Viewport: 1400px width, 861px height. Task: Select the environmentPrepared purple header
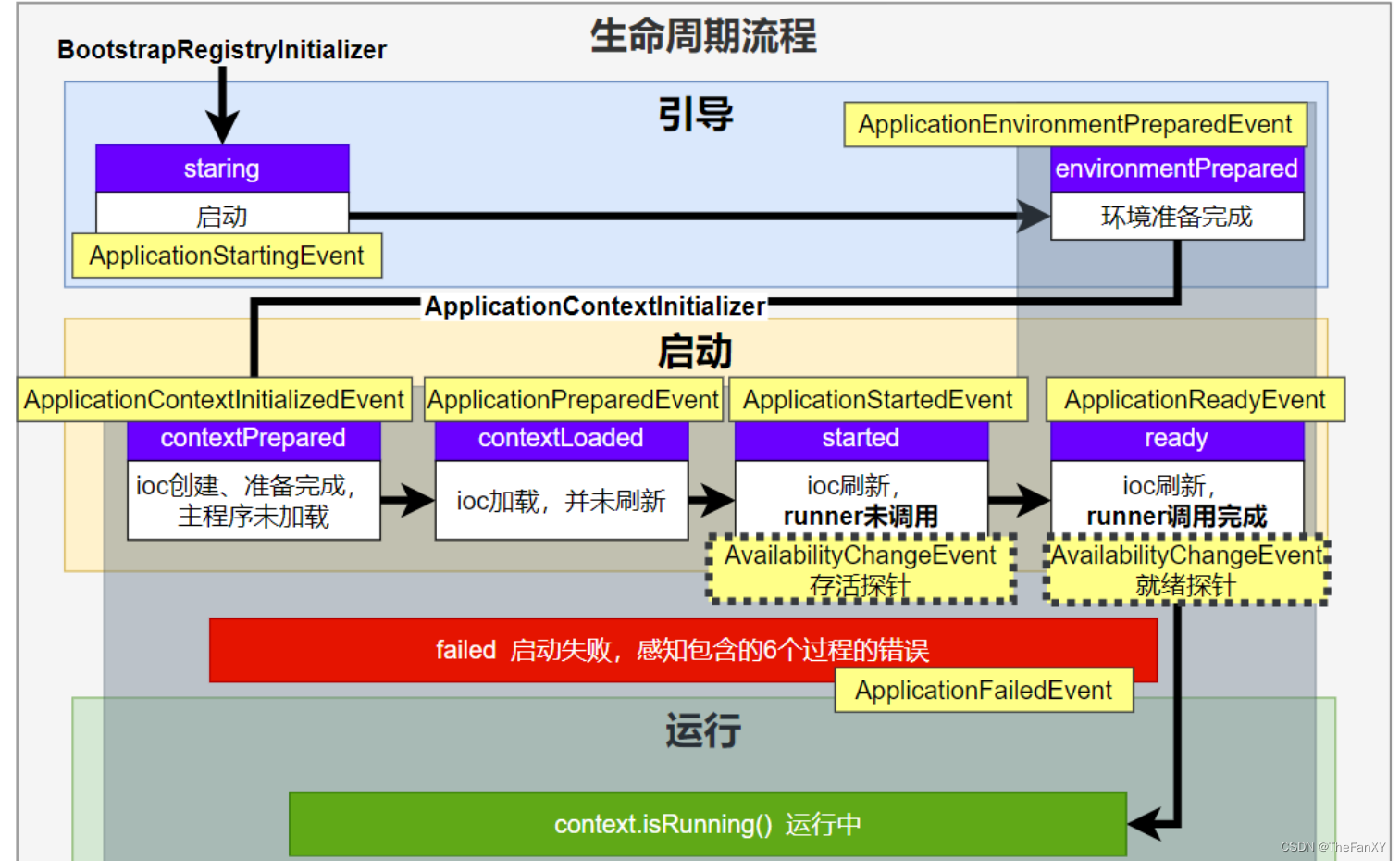point(1177,168)
